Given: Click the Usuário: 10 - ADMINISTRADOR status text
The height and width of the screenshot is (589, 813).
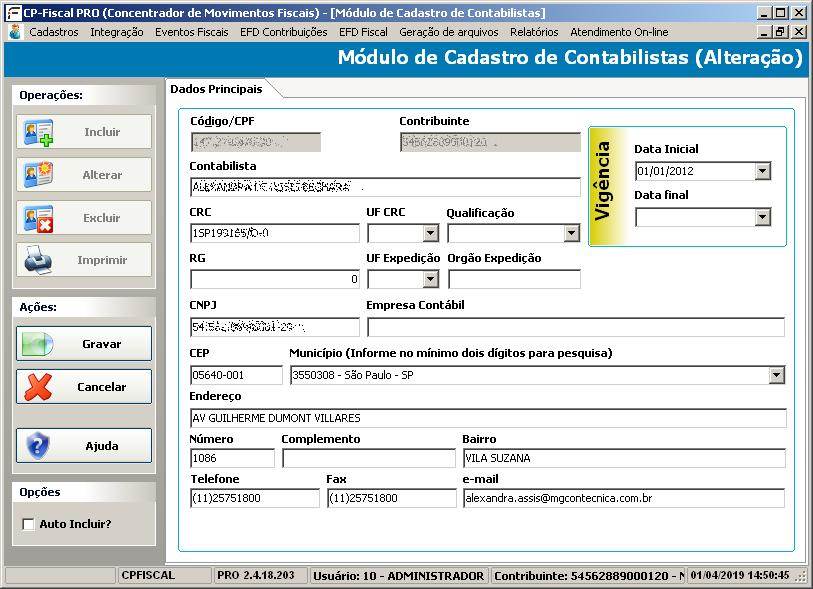Looking at the screenshot, I should (x=398, y=576).
